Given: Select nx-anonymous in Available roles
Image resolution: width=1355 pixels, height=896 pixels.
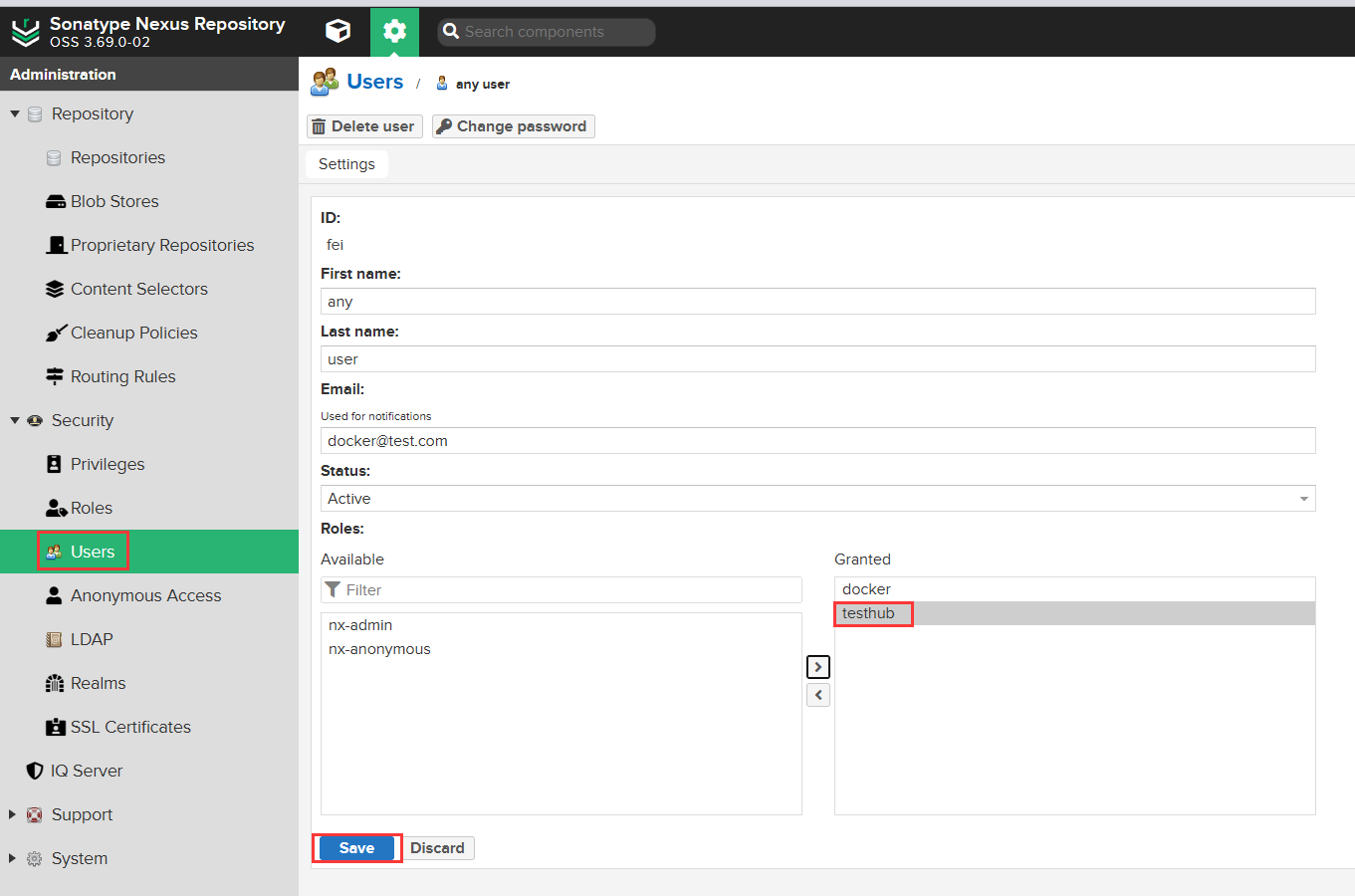Looking at the screenshot, I should pyautogui.click(x=562, y=649).
